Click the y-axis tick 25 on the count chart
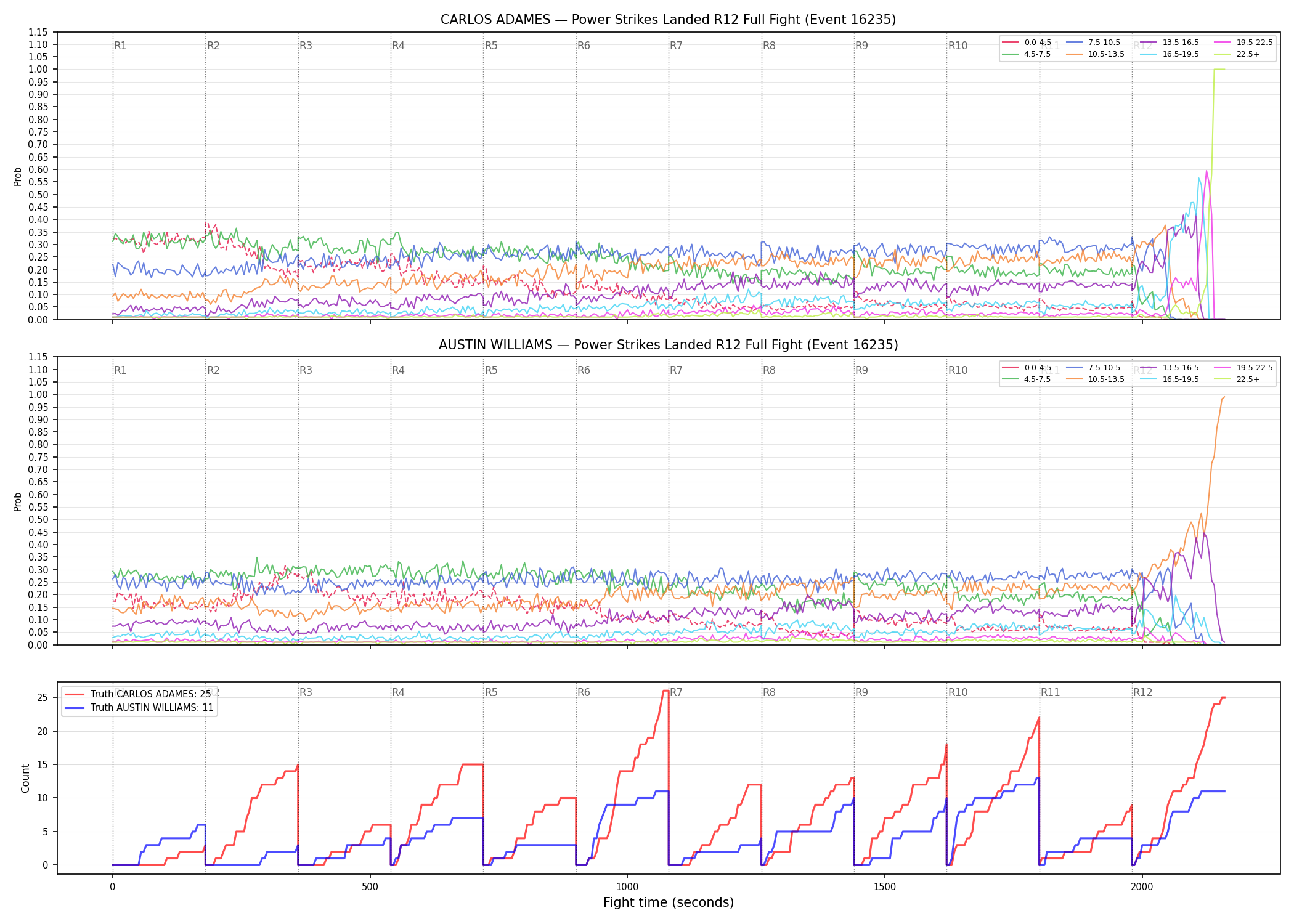This screenshot has height=924, width=1294. (x=43, y=698)
